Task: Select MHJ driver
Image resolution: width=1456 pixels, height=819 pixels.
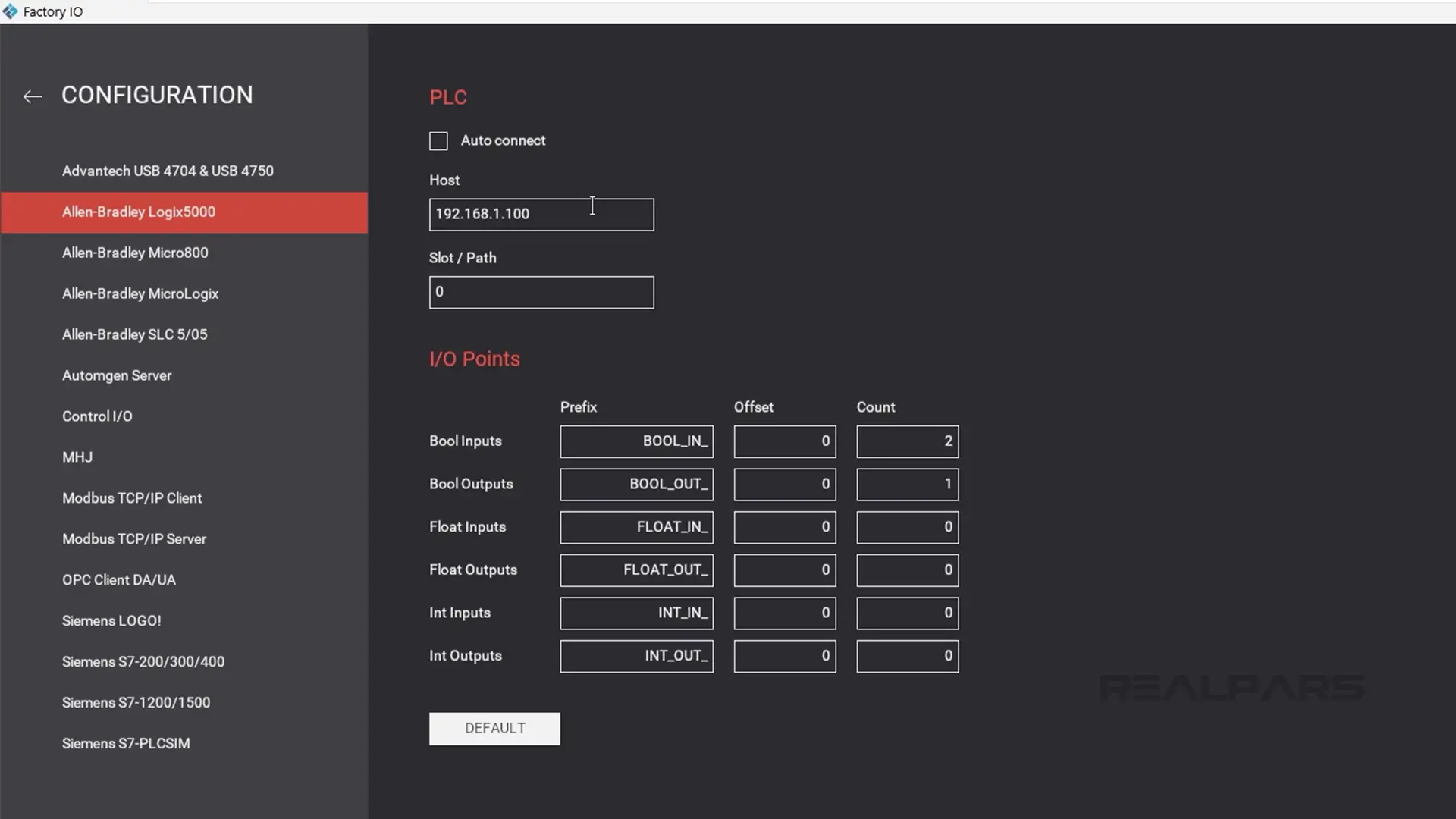Action: (184, 458)
